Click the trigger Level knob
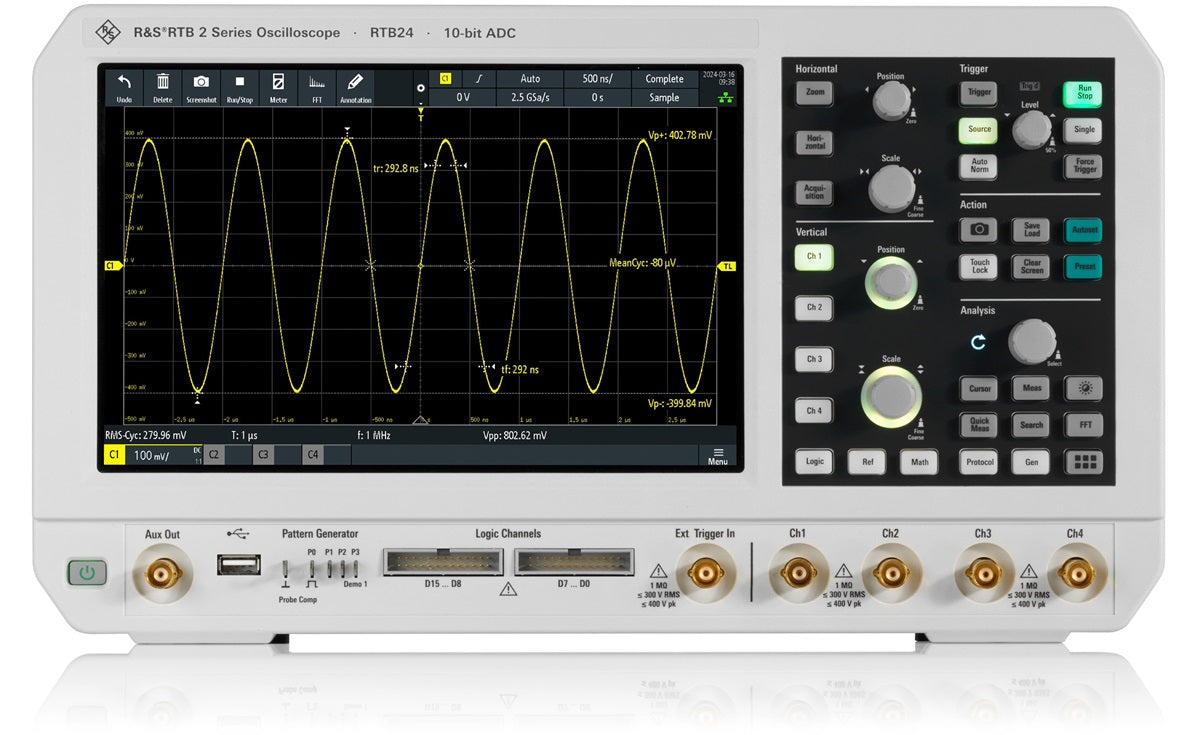1200x735 pixels. point(1030,130)
